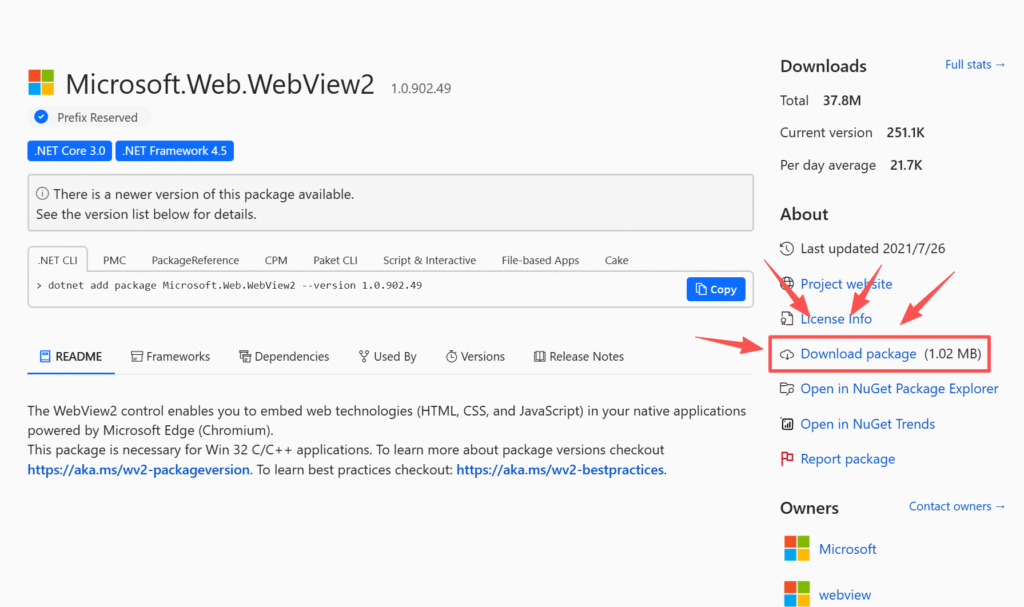
Task: Open the CPM tab
Action: pos(276,260)
